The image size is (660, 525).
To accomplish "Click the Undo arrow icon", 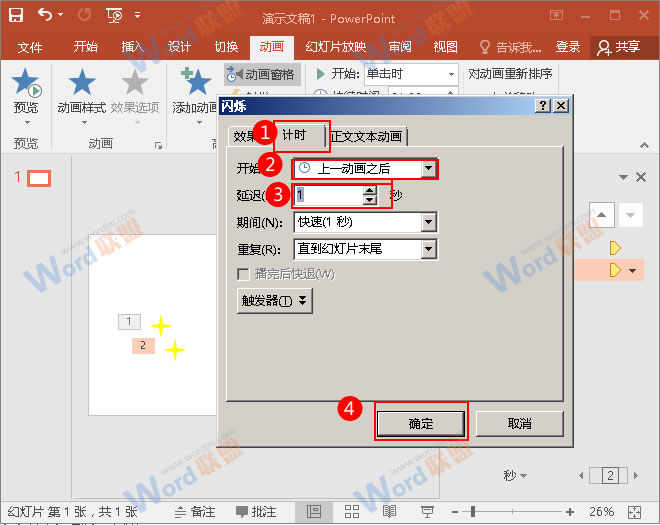I will (46, 15).
